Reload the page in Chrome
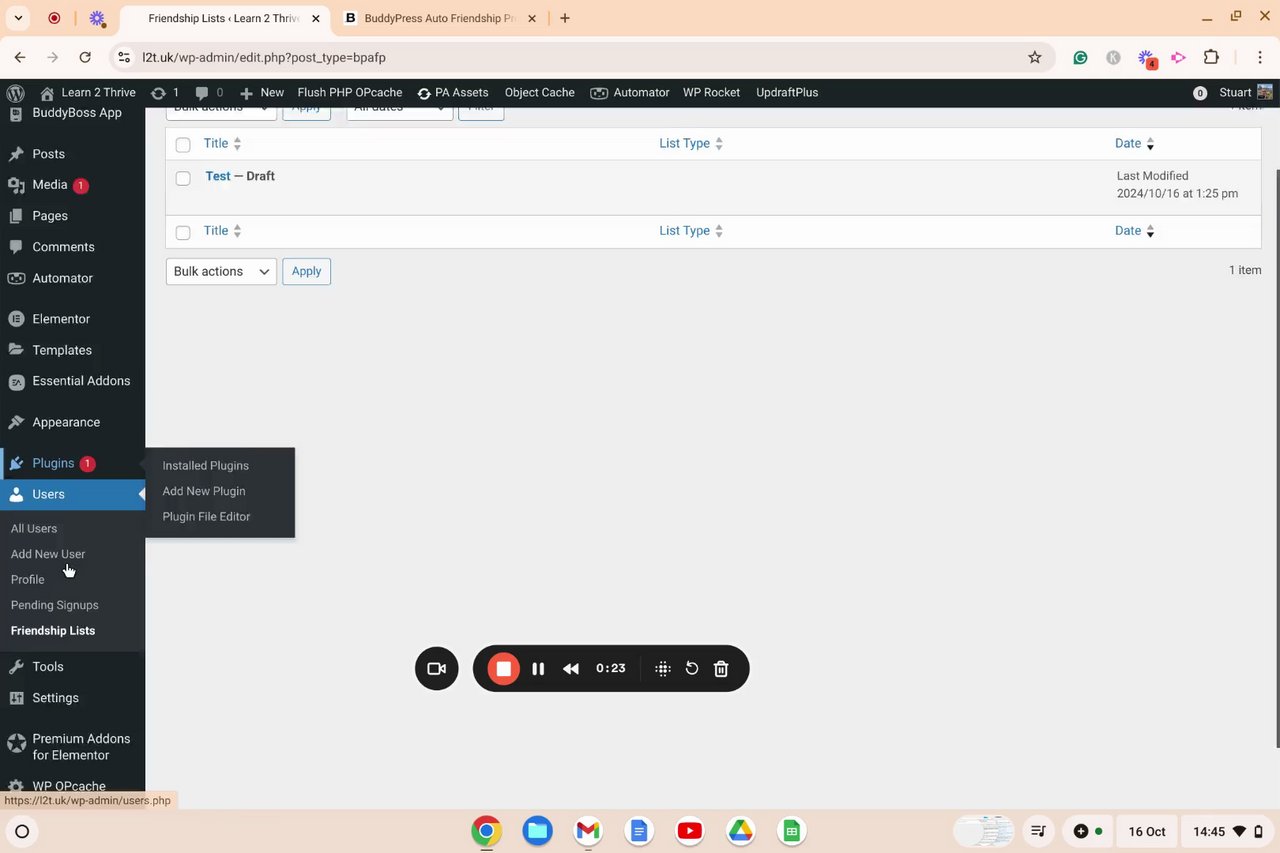The height and width of the screenshot is (853, 1280). pyautogui.click(x=85, y=57)
